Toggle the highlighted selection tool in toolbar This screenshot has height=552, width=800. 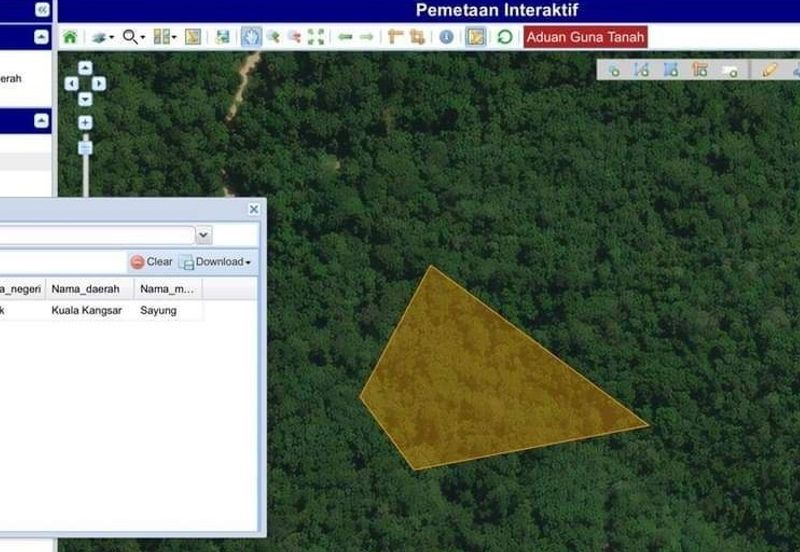pos(476,37)
